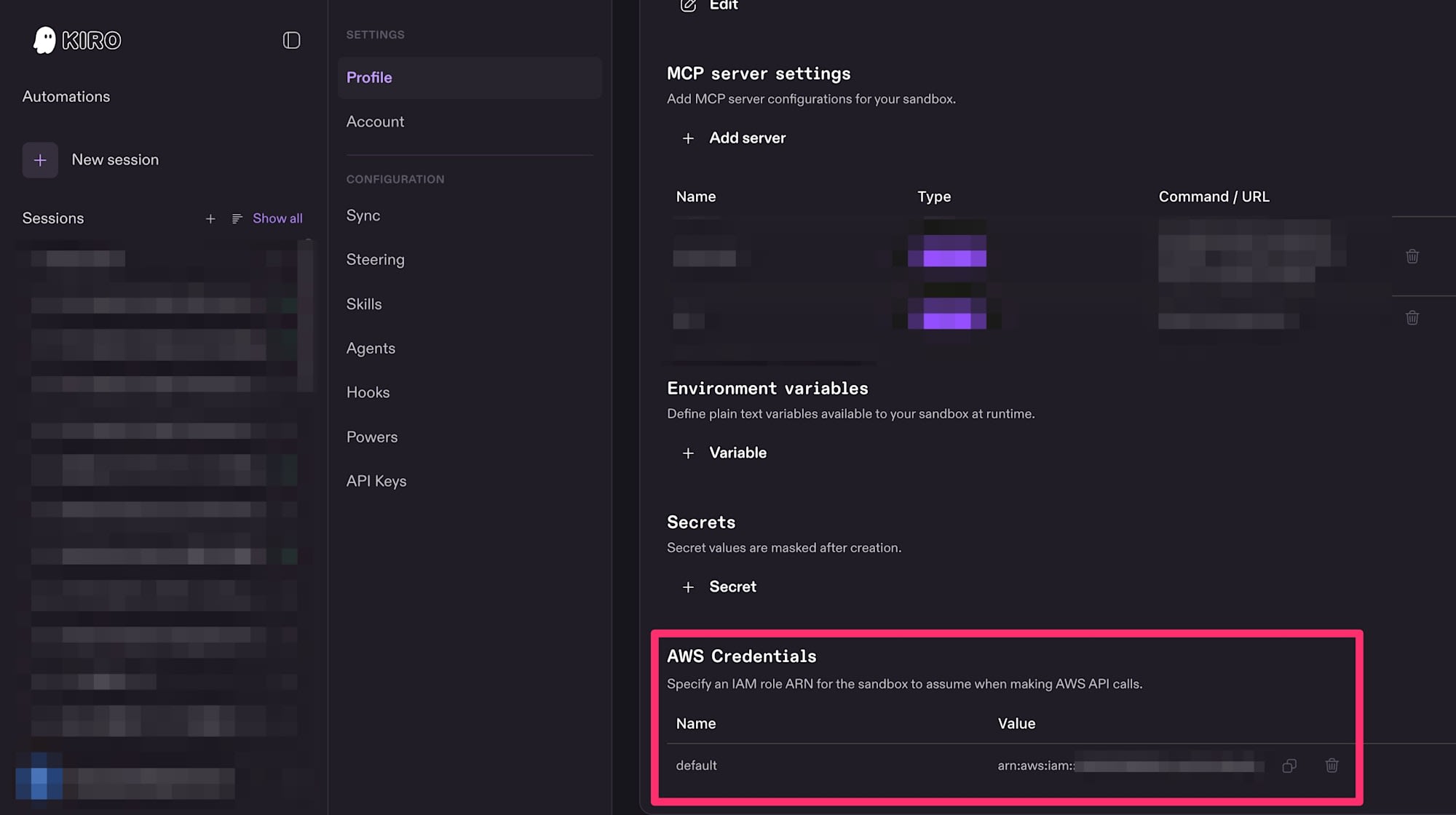
Task: Delete the second MCP server row
Action: point(1412,318)
